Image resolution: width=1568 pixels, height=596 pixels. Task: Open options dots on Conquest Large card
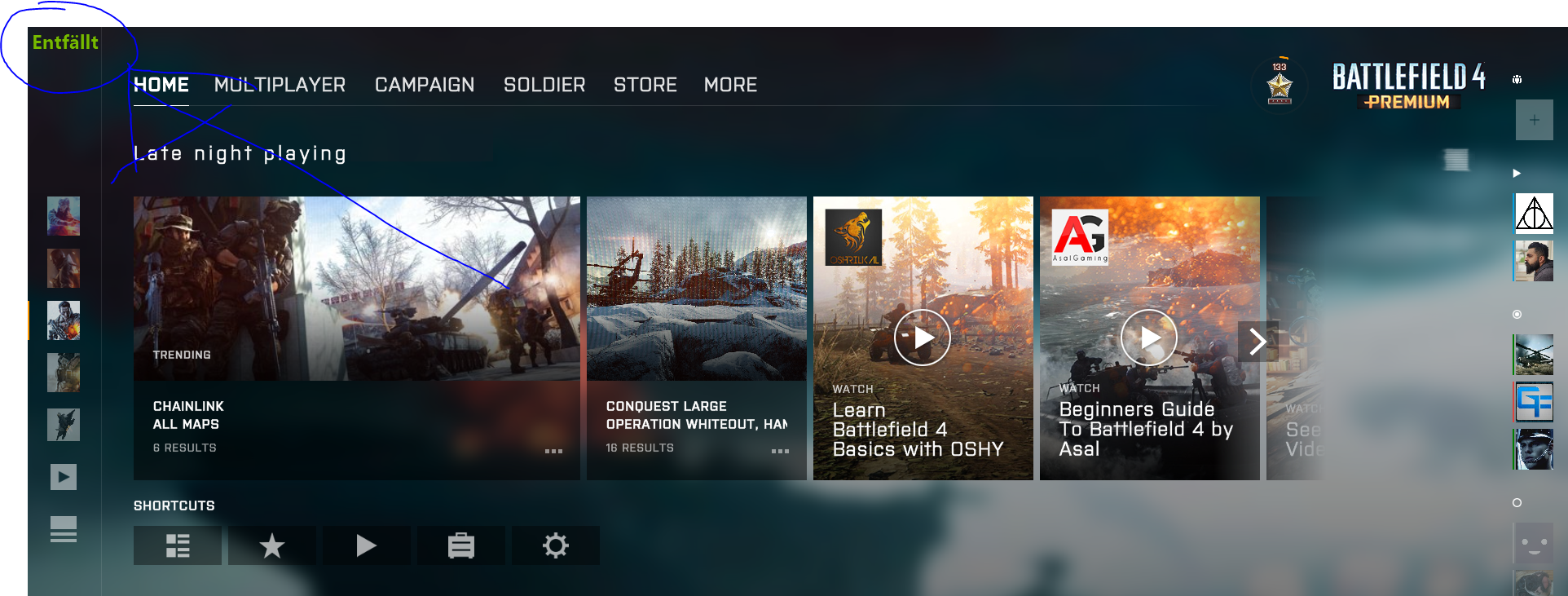pyautogui.click(x=780, y=451)
